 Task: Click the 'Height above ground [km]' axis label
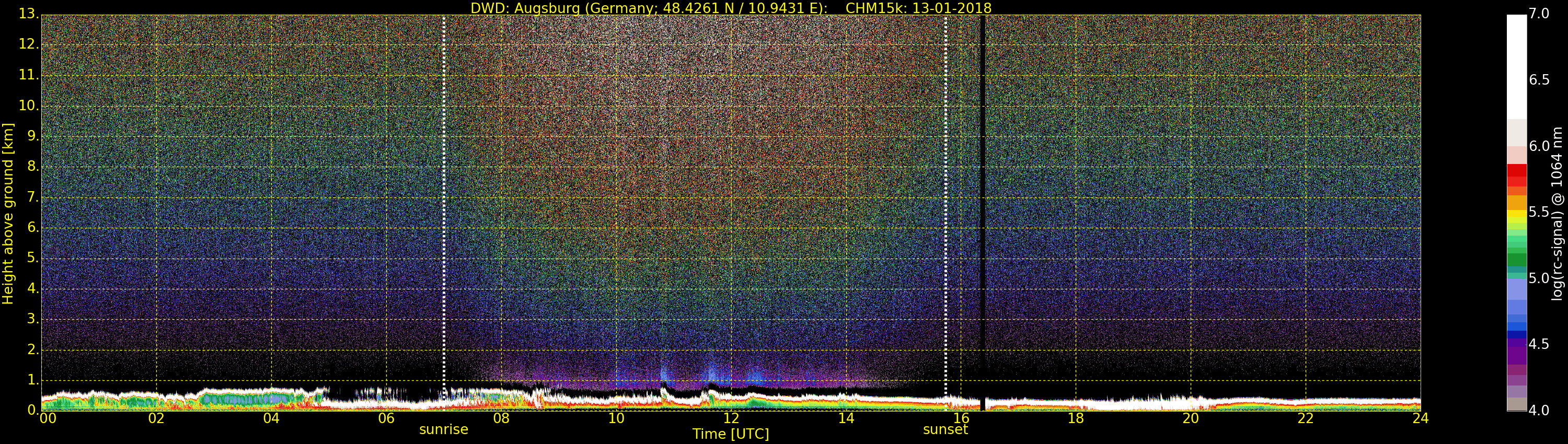click(x=8, y=213)
